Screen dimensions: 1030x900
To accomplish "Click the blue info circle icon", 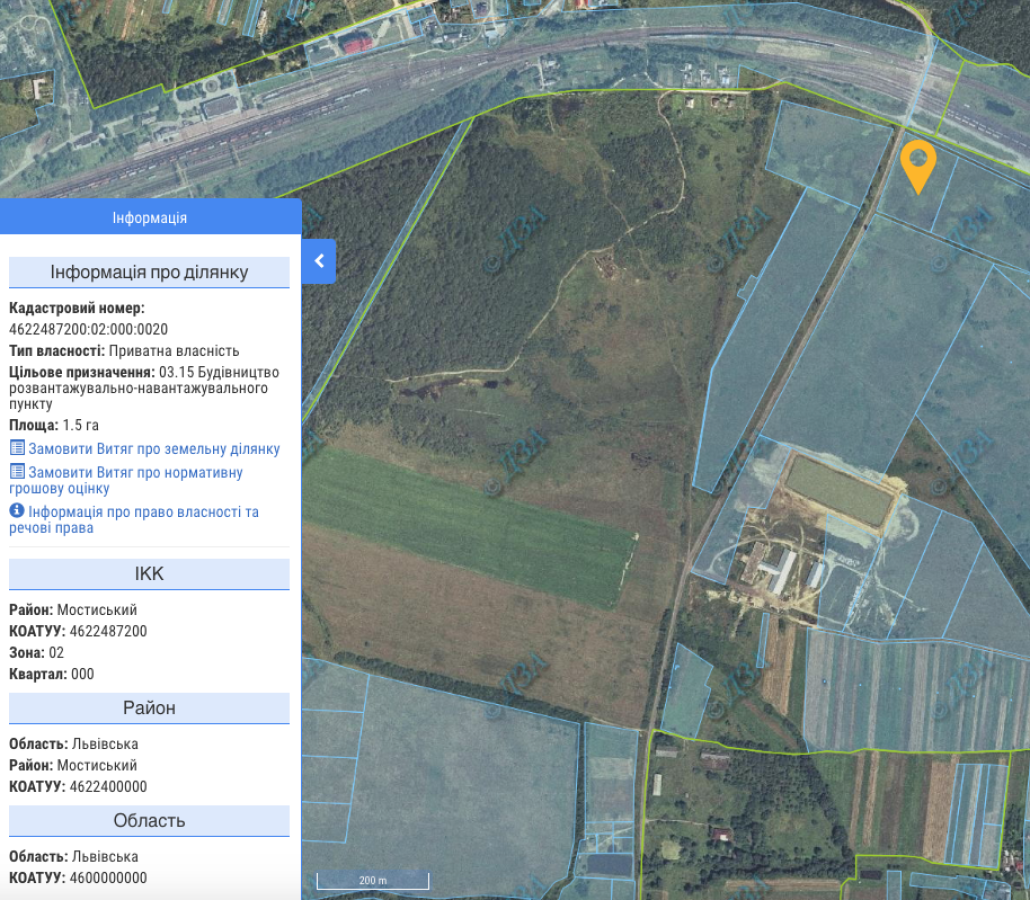I will click(17, 511).
